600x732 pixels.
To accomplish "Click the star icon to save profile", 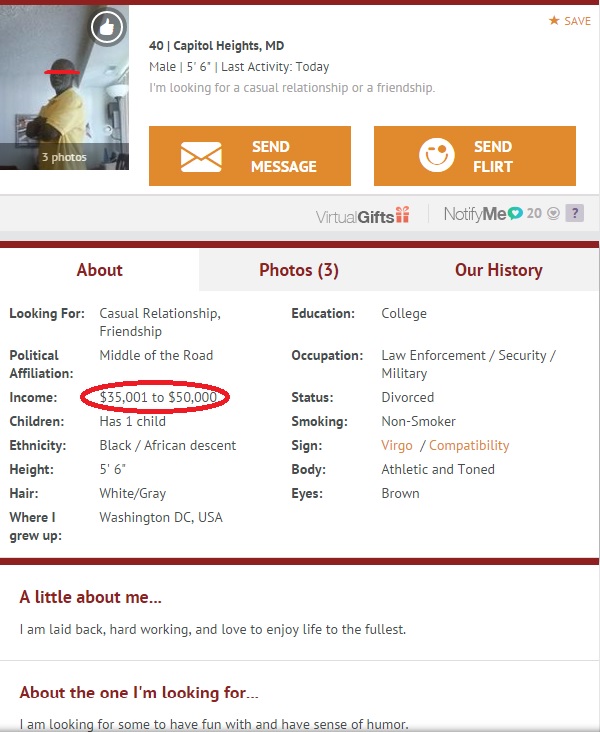I will click(x=554, y=21).
